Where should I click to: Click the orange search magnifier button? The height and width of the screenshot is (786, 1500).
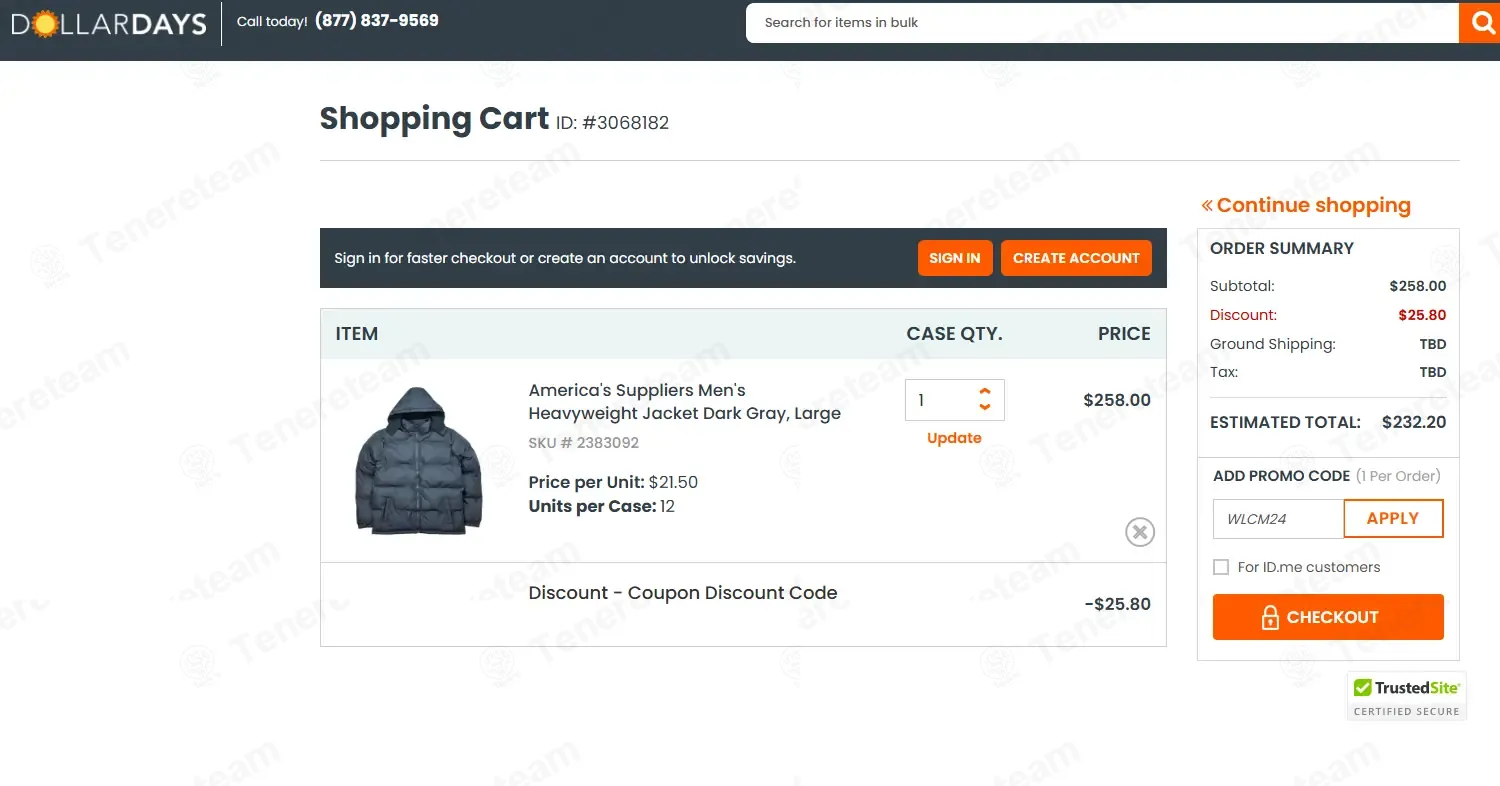click(x=1479, y=22)
